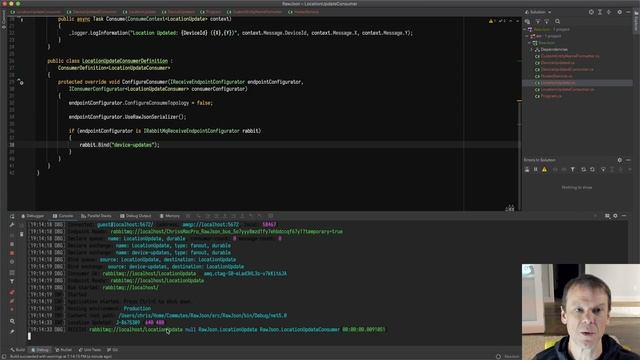Click the rabbit.Bind("device-updates") code line
This screenshot has width=640, height=360.
(x=120, y=145)
